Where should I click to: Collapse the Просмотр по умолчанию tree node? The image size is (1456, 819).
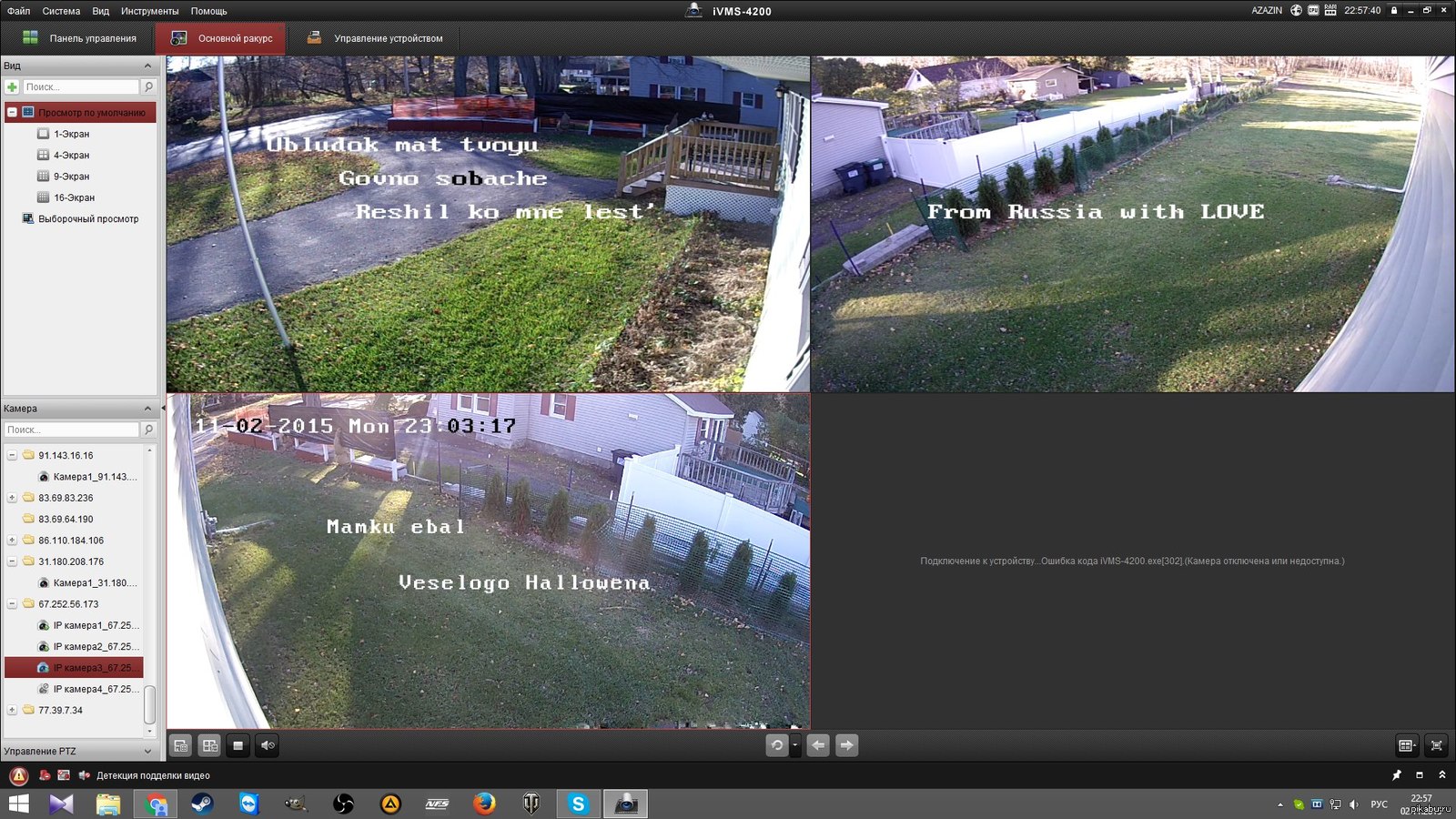click(12, 113)
